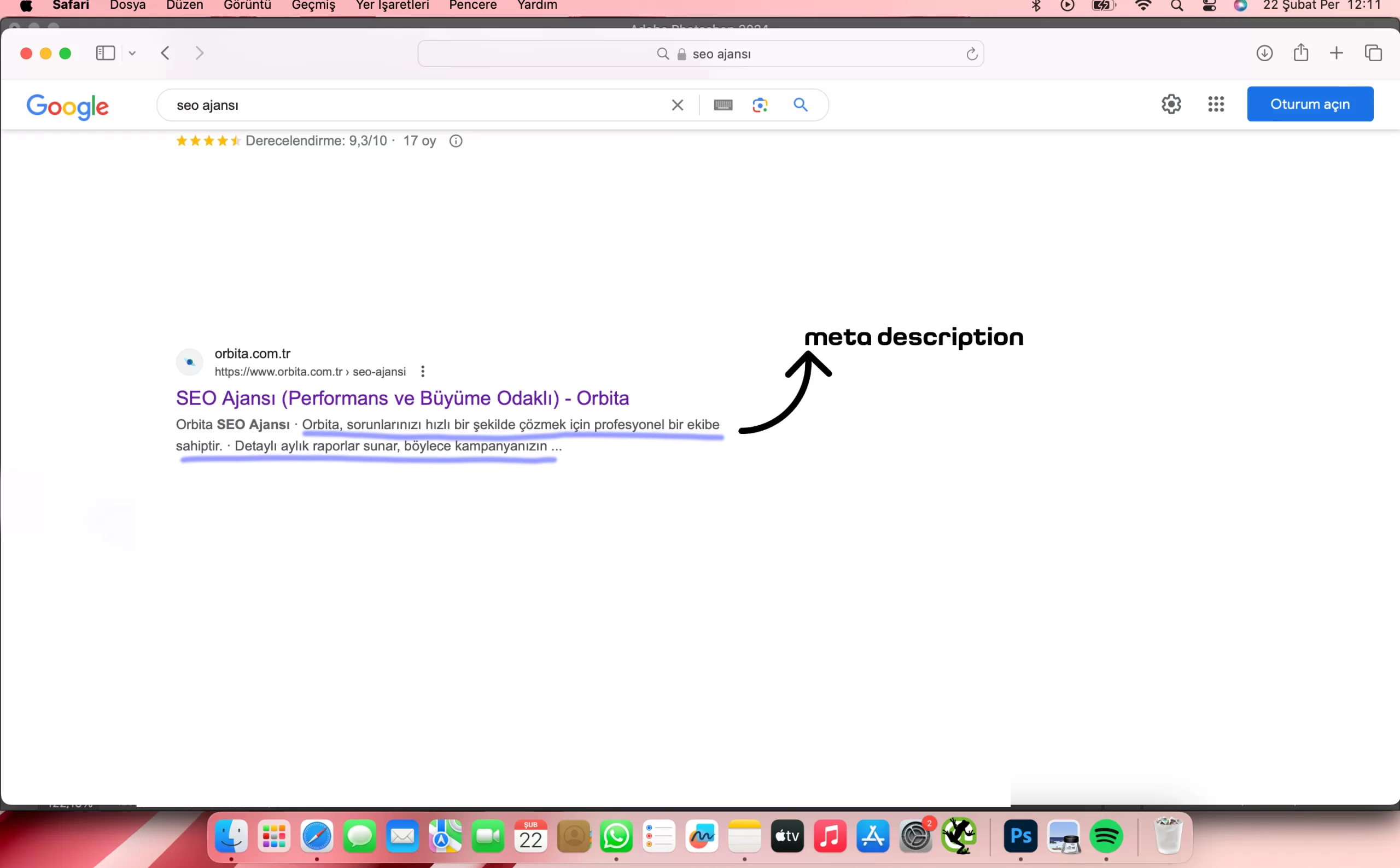Open Photoshop from the Dock

point(1020,836)
